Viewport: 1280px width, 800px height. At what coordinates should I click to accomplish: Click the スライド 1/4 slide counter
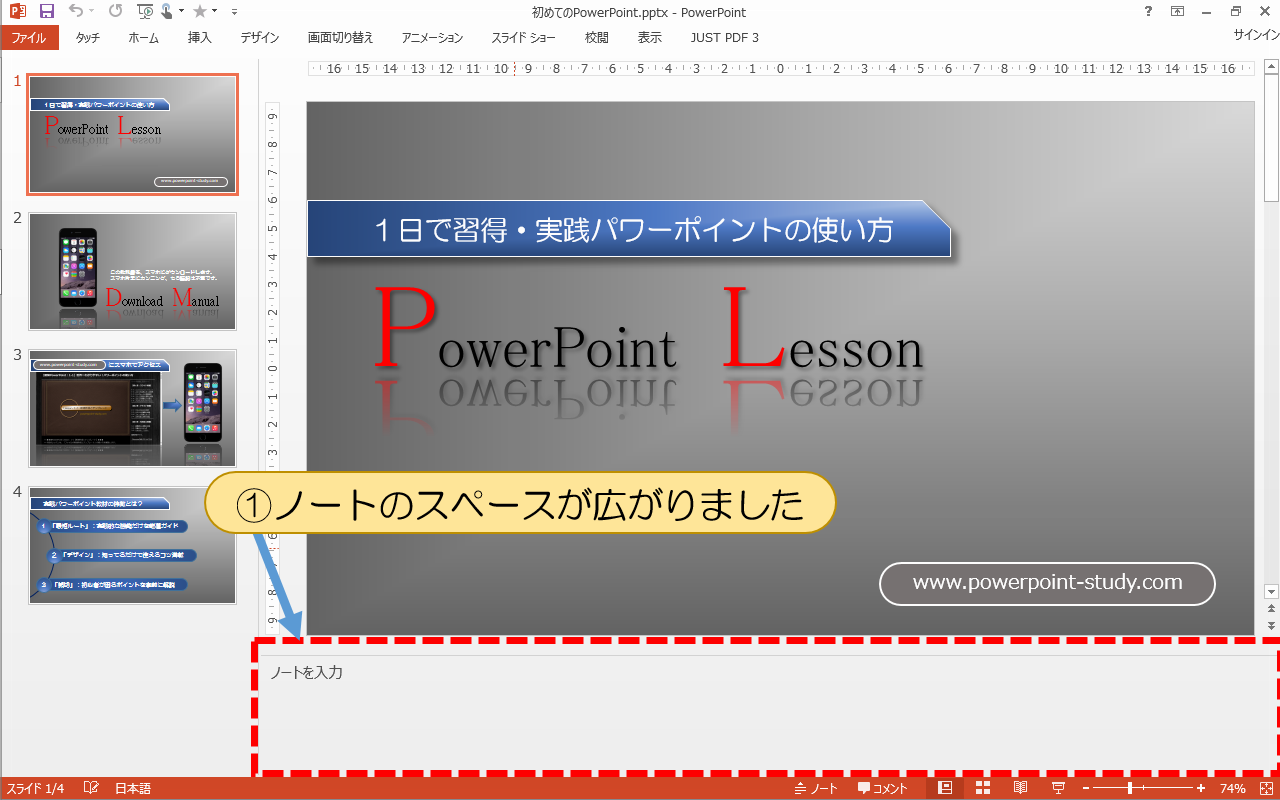(x=36, y=789)
